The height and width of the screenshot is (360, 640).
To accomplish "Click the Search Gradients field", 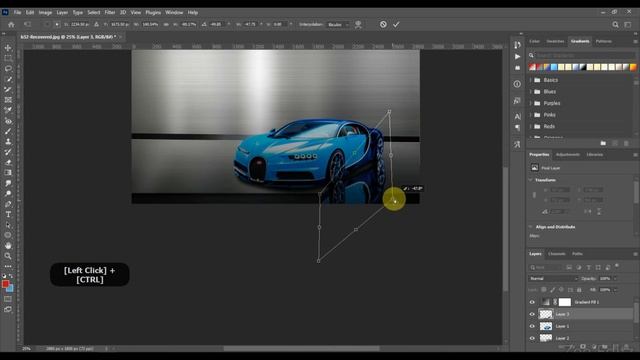I will pos(584,55).
